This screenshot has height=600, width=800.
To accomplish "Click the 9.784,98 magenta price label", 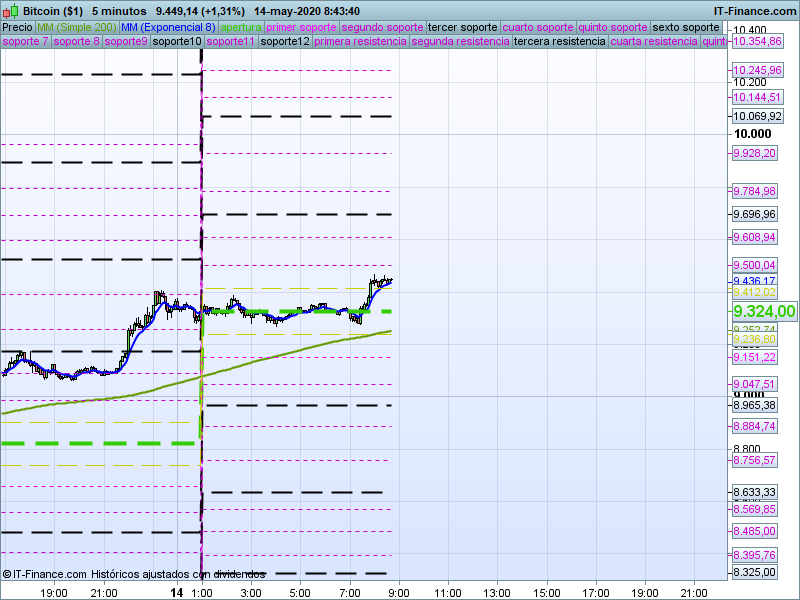I will pyautogui.click(x=755, y=191).
